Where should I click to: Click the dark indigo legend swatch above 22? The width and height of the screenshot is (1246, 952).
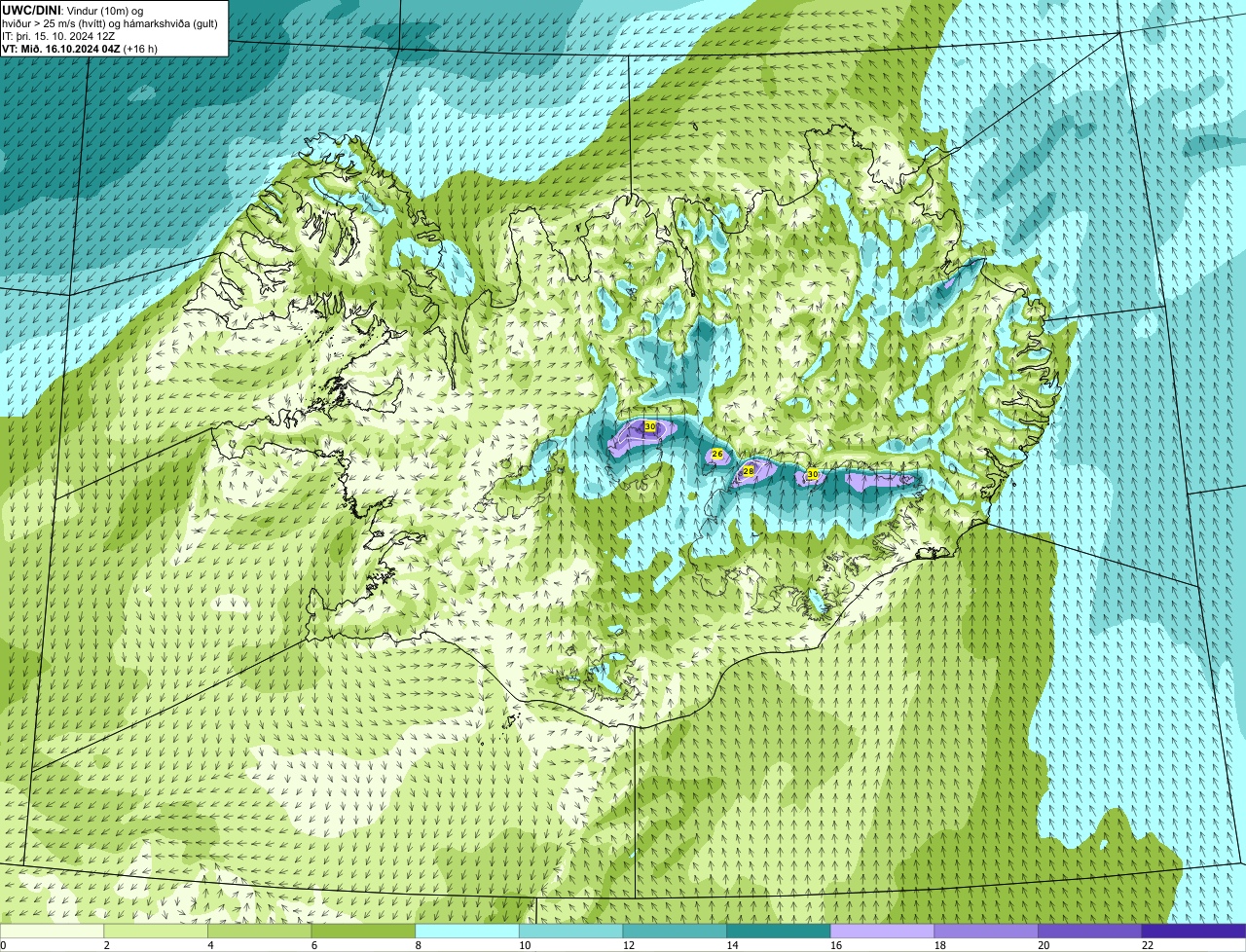[1194, 931]
